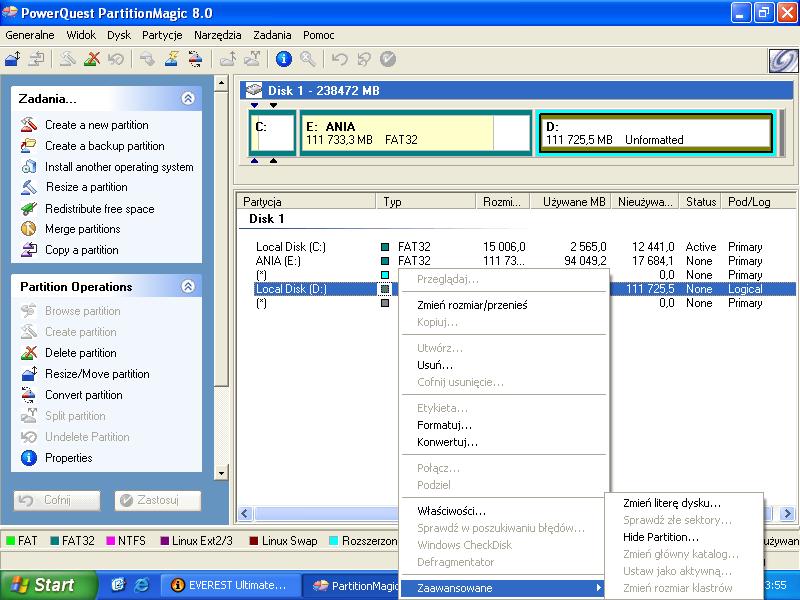Viewport: 800px width, 600px height.
Task: Select Hide Partition... in submenu
Action: click(684, 537)
